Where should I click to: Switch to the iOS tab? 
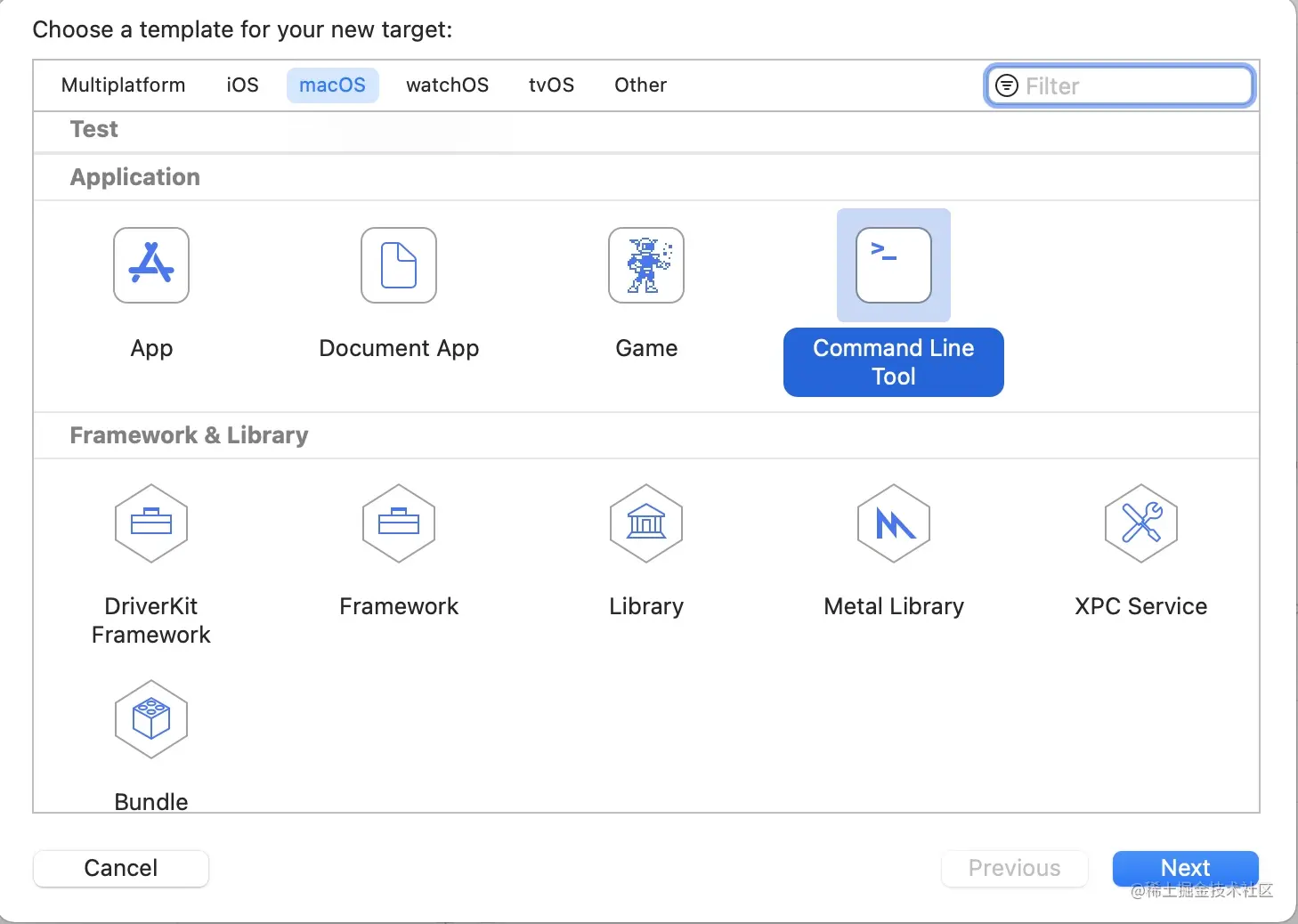(242, 85)
